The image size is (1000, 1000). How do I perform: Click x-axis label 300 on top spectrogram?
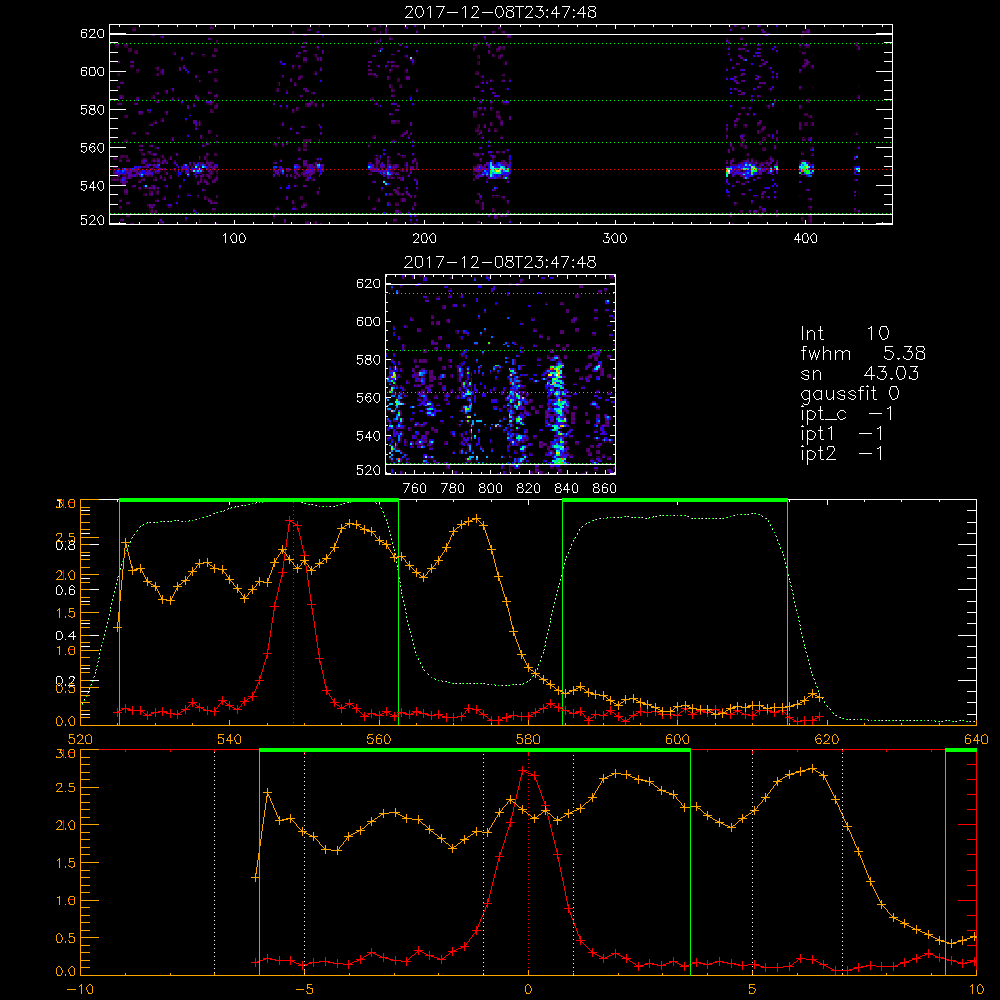615,239
